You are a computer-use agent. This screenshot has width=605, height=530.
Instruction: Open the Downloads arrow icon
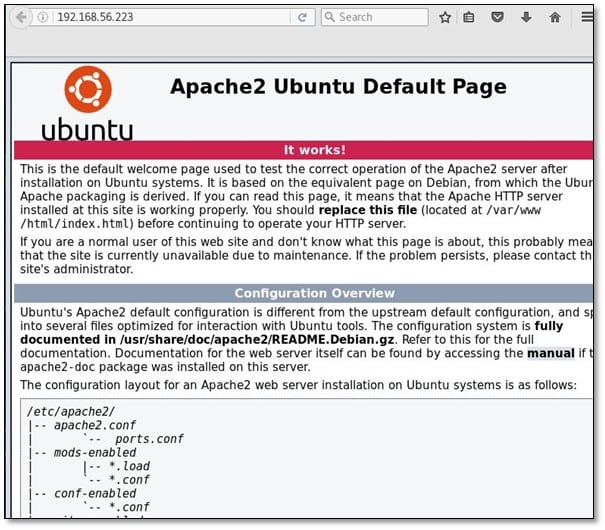click(x=525, y=17)
